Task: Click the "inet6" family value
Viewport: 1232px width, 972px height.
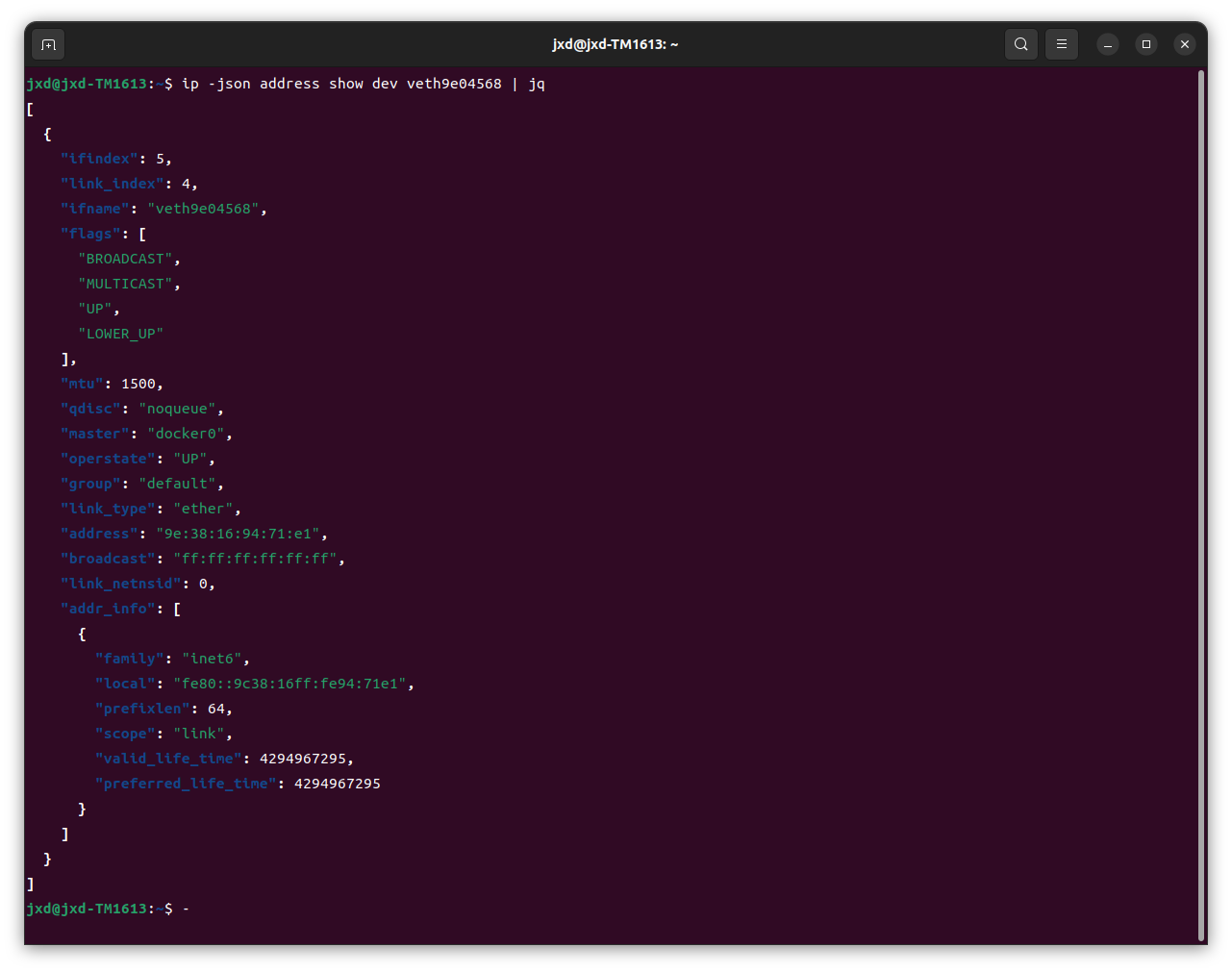Action: coord(212,659)
